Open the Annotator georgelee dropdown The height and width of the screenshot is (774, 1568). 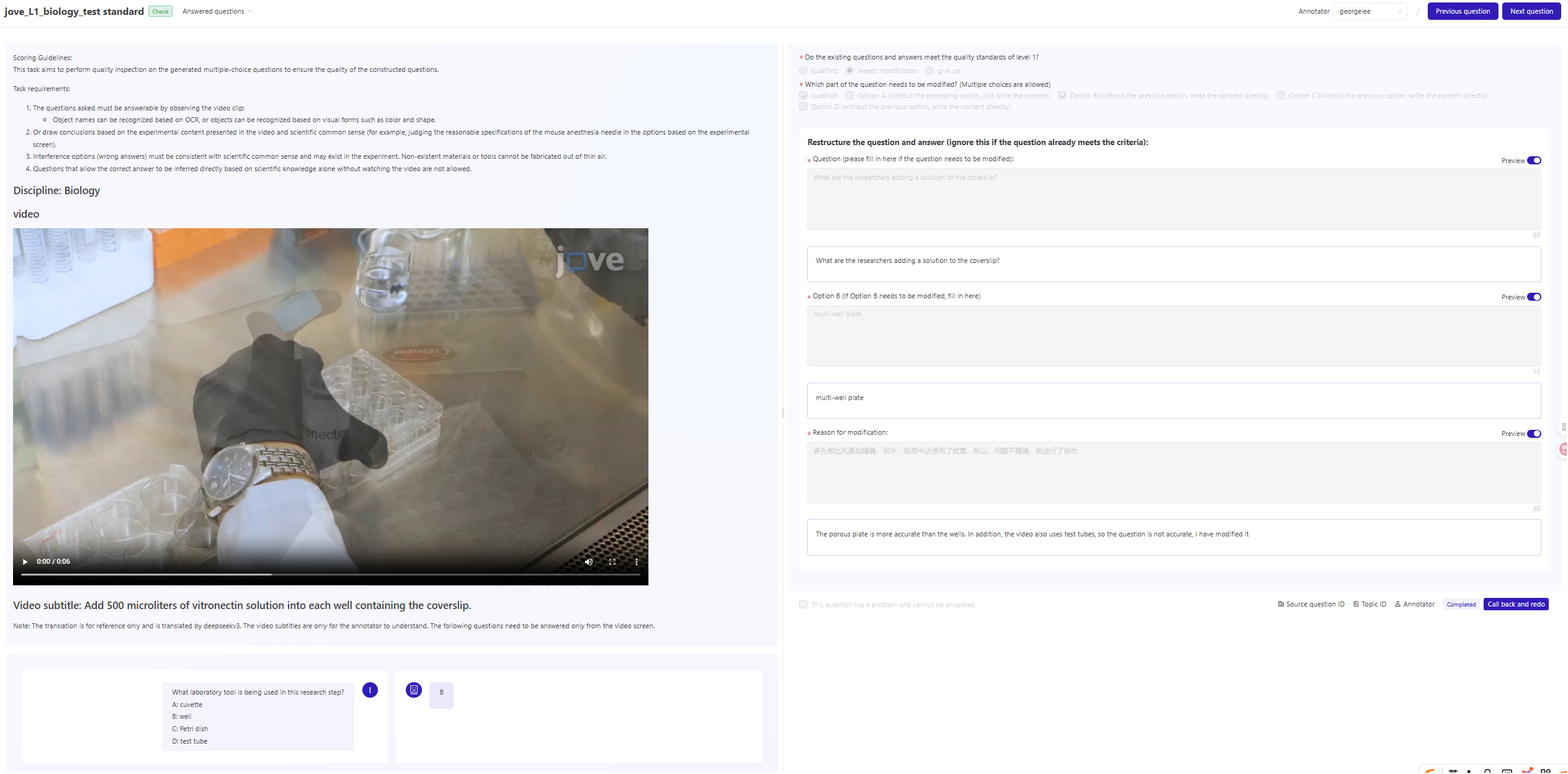[x=1369, y=11]
